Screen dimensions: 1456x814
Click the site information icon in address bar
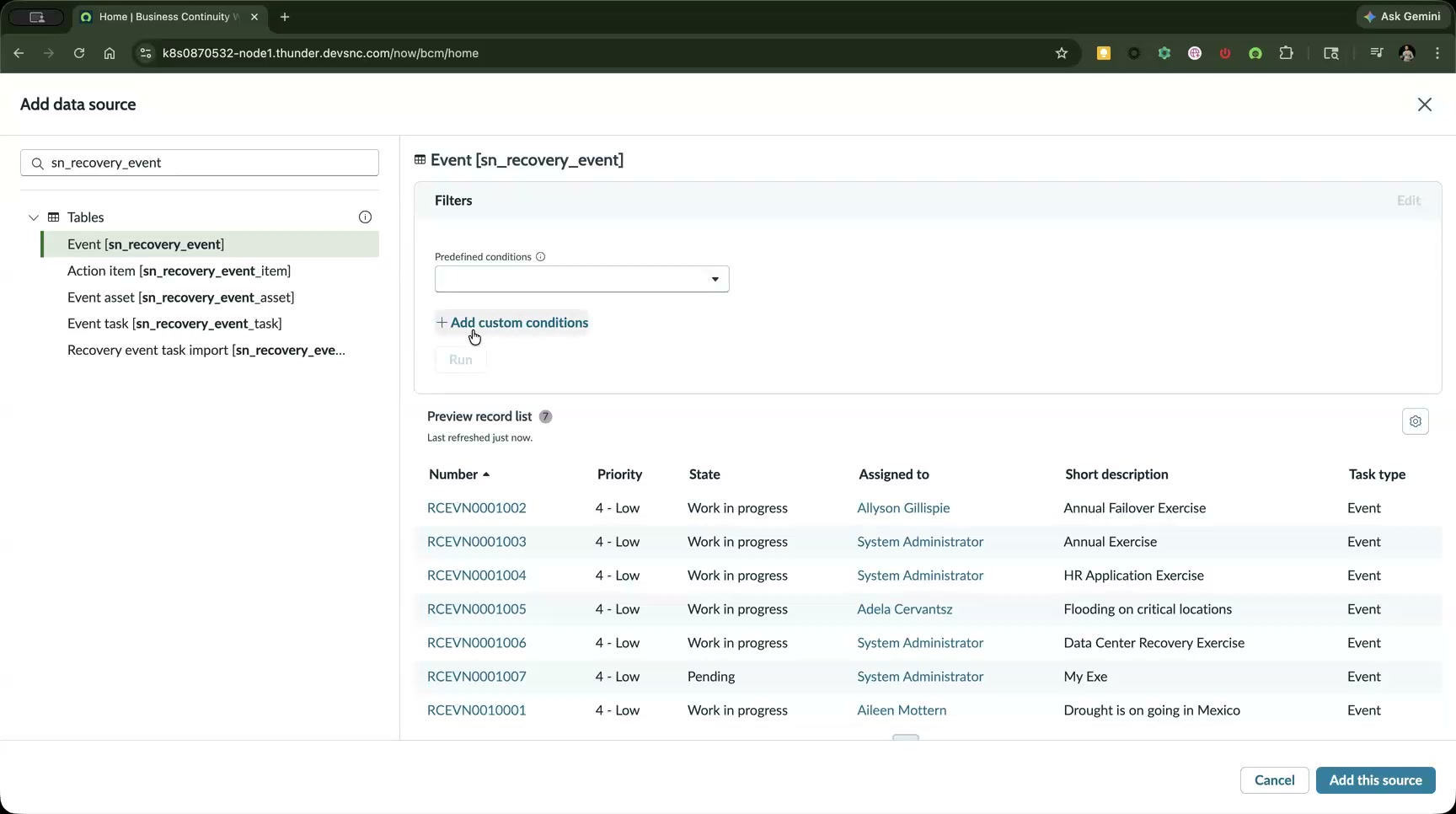[146, 53]
